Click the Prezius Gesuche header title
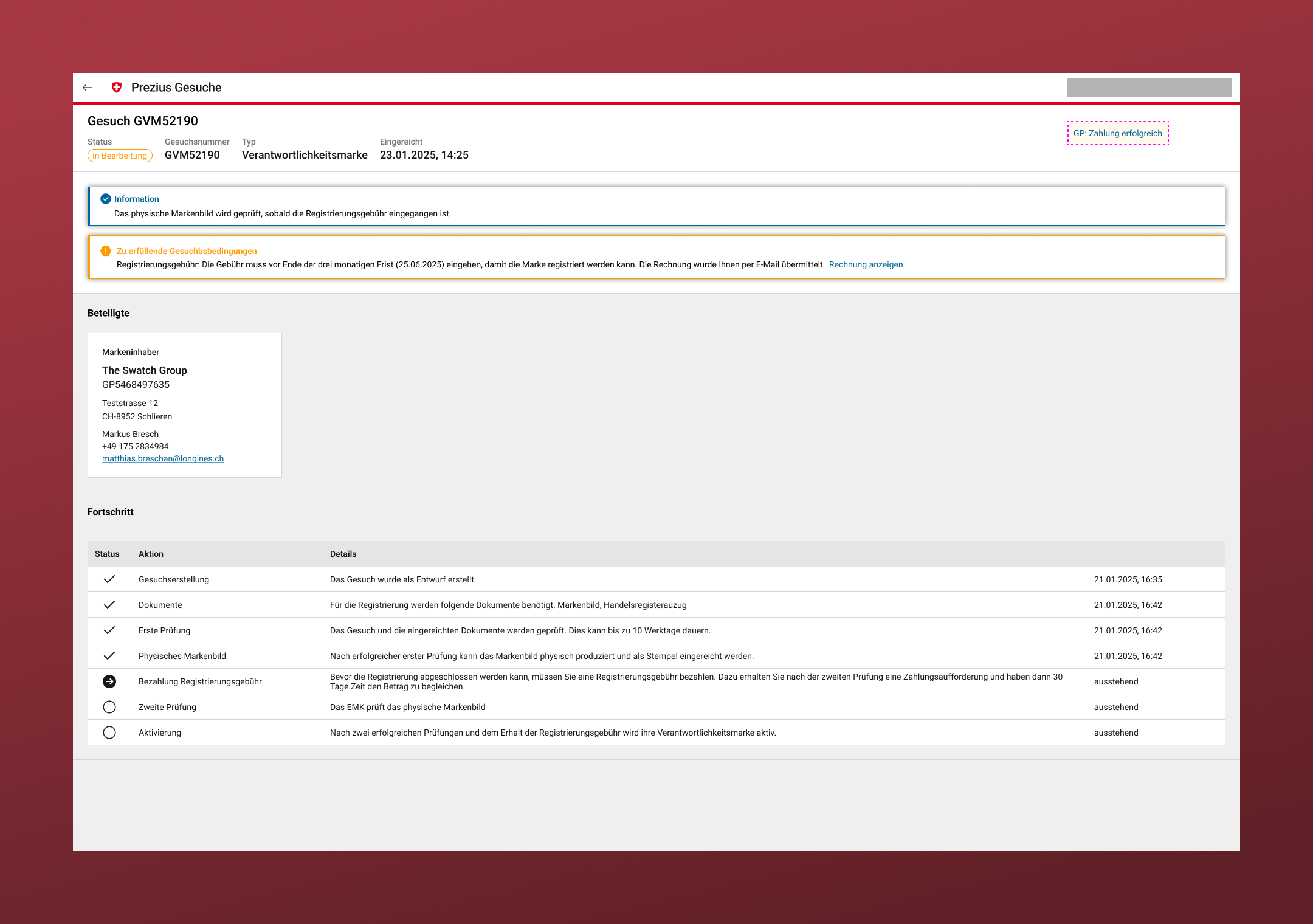This screenshot has height=924, width=1313. coord(176,88)
